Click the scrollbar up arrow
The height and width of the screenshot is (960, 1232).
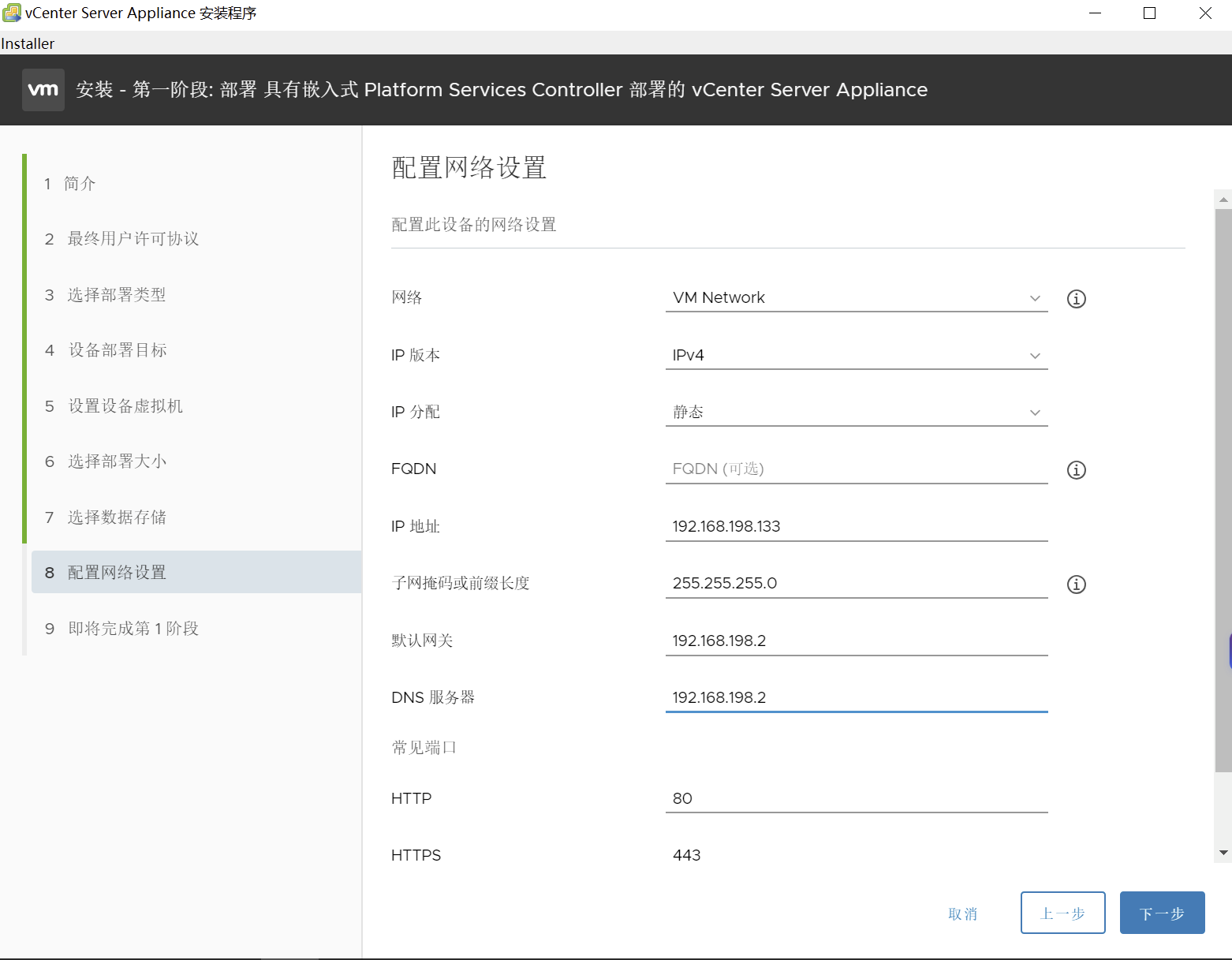[1223, 200]
